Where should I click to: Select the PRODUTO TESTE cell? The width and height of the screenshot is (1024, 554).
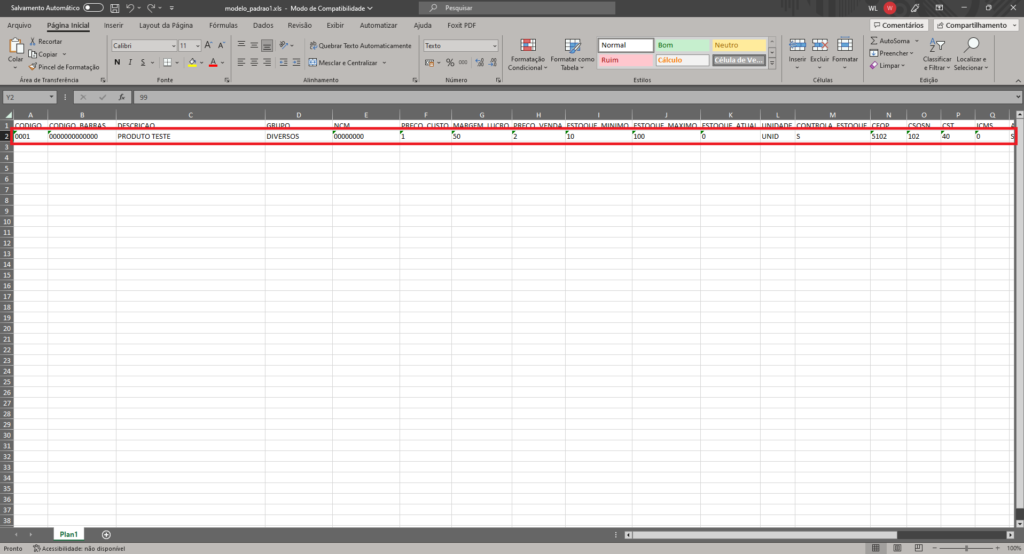[190, 136]
